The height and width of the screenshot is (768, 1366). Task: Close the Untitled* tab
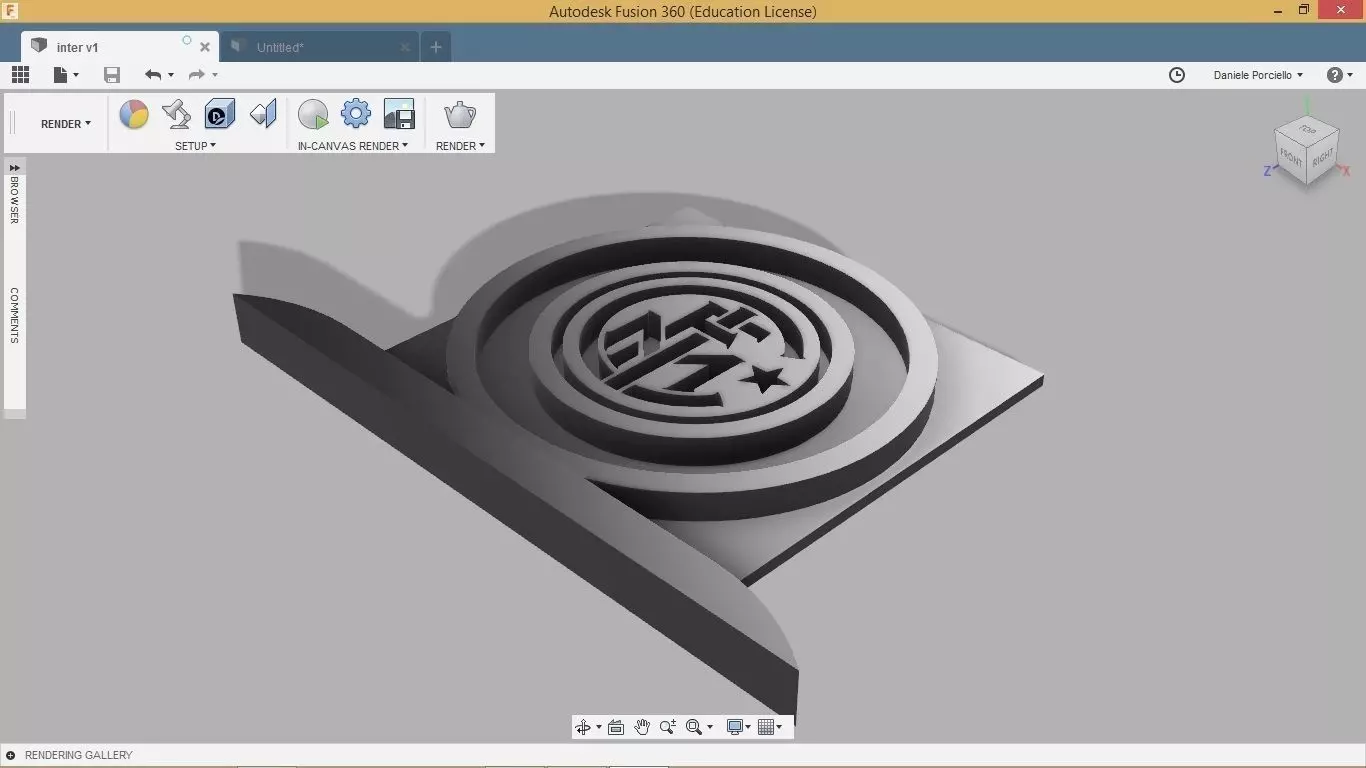(405, 47)
